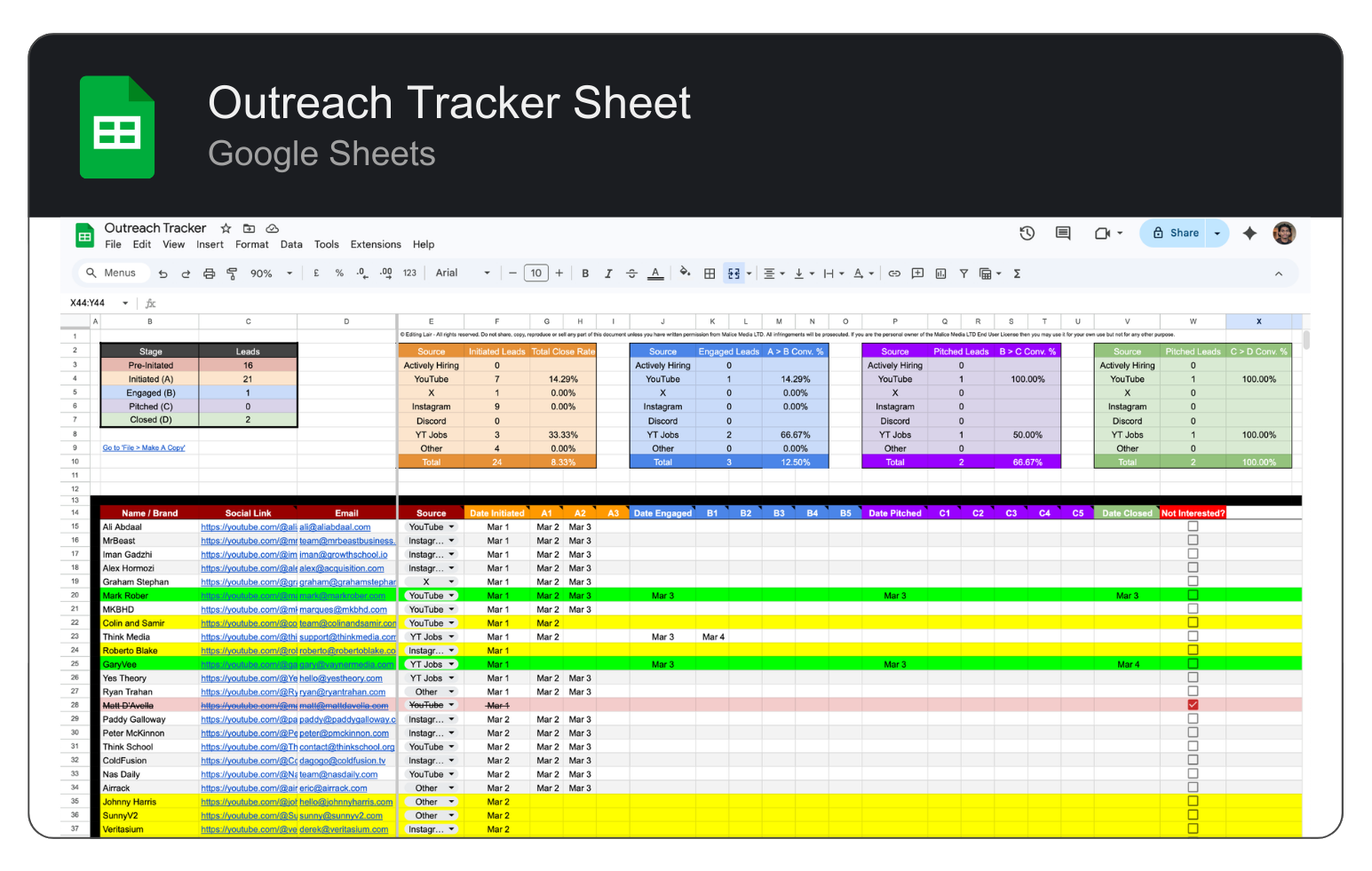Open Arial font family dropdown
Screen dimensions: 1372x871
(463, 273)
